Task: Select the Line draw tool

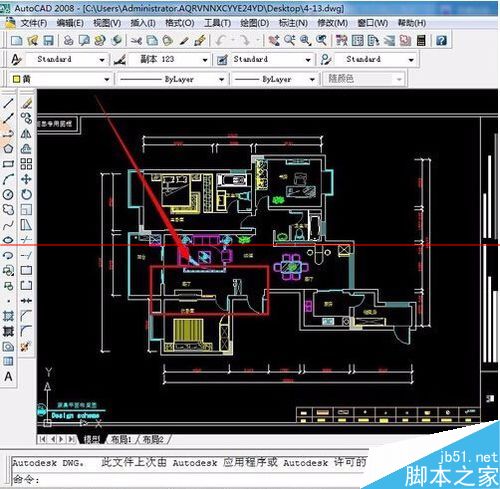Action: point(8,103)
